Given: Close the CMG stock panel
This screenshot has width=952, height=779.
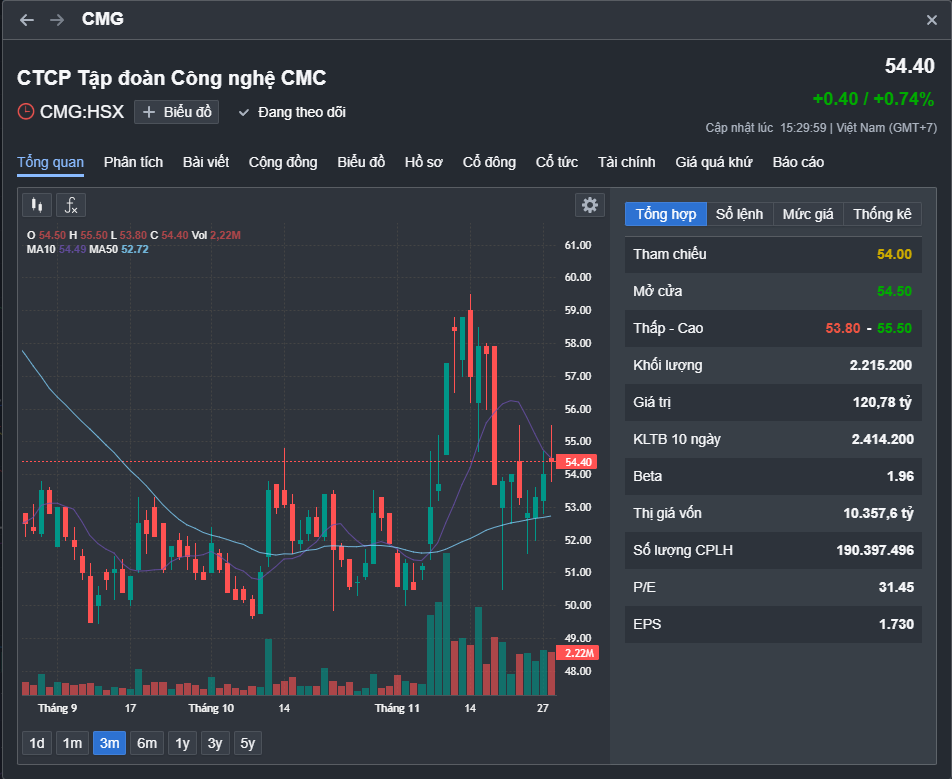Looking at the screenshot, I should pyautogui.click(x=932, y=20).
